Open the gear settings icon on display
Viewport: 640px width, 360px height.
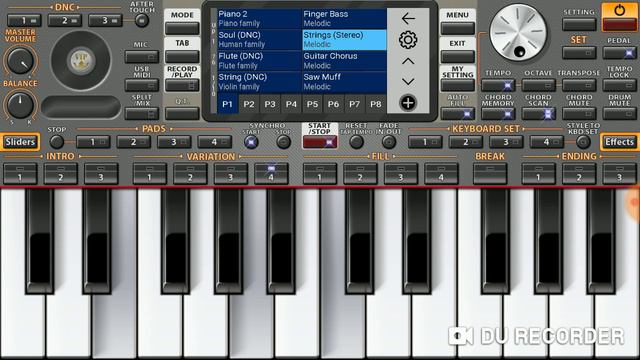(x=408, y=40)
